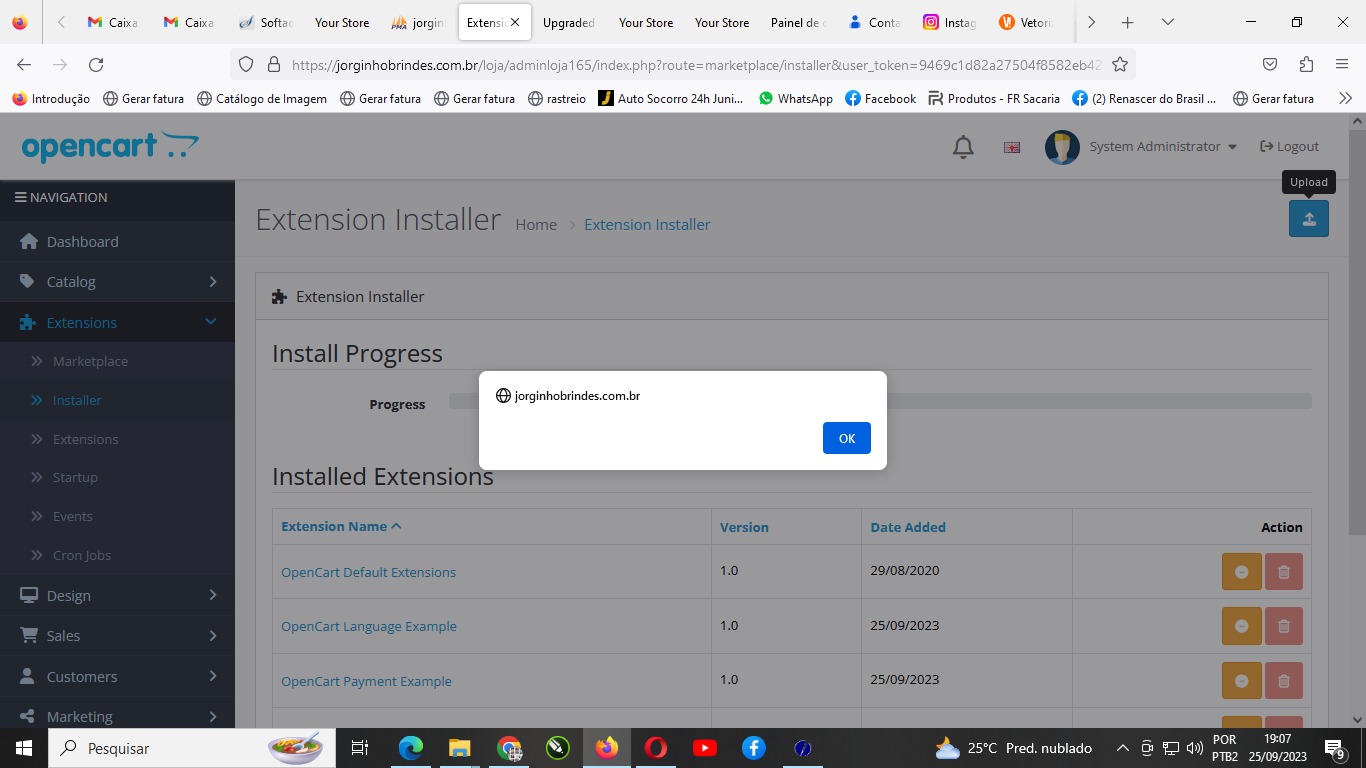Click the Save to Pocket icon

click(1270, 65)
